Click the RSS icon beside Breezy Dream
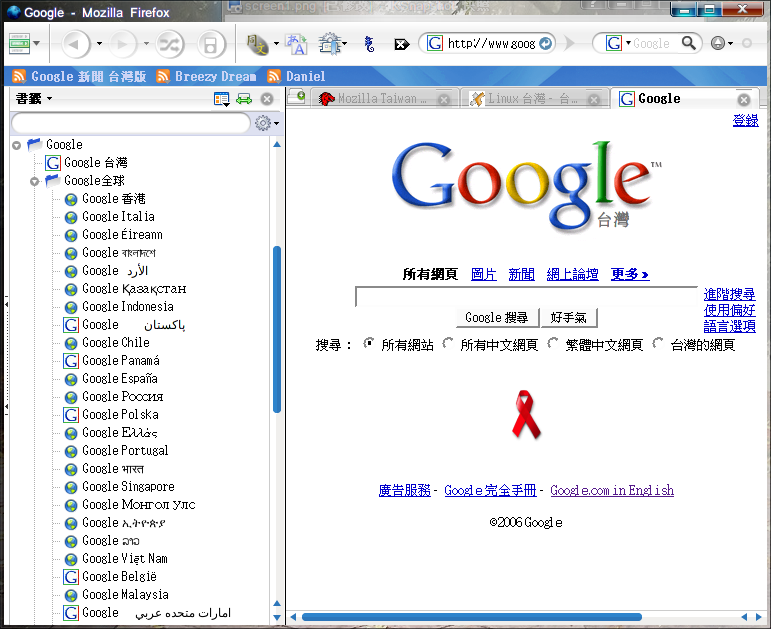The height and width of the screenshot is (629, 771). tap(164, 76)
